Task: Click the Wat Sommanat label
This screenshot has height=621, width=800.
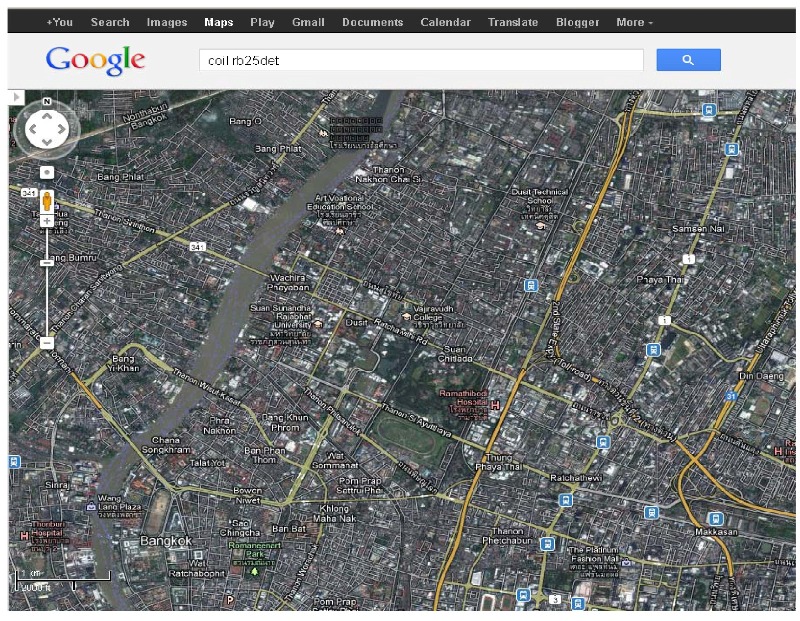Action: click(x=335, y=460)
